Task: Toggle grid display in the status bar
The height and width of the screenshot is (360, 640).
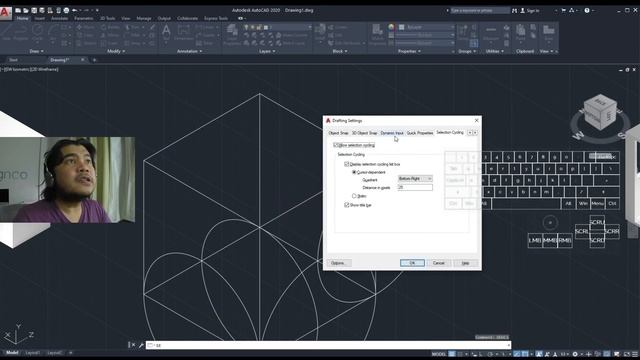Action: pos(452,354)
